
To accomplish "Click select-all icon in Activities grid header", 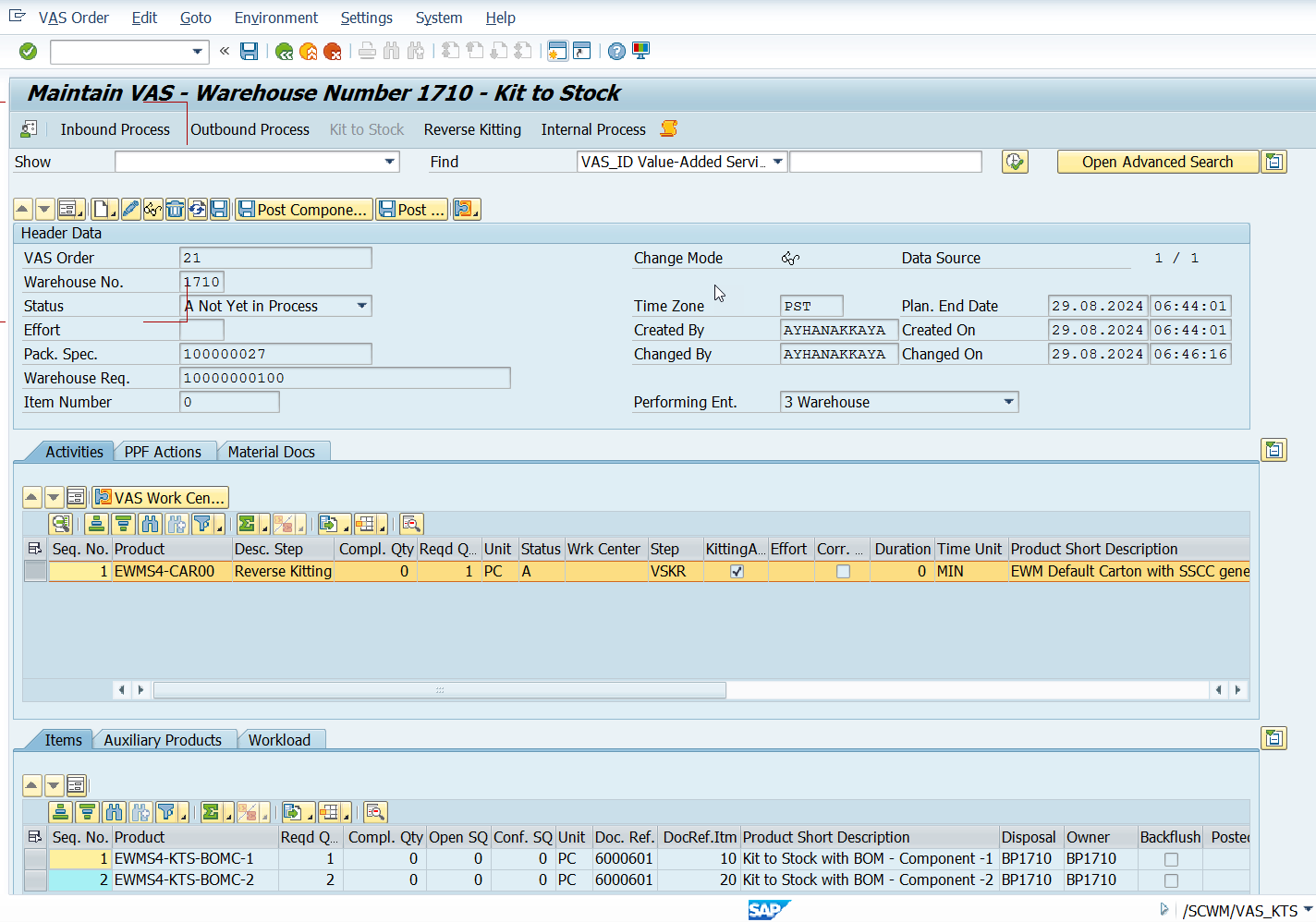I will point(35,549).
